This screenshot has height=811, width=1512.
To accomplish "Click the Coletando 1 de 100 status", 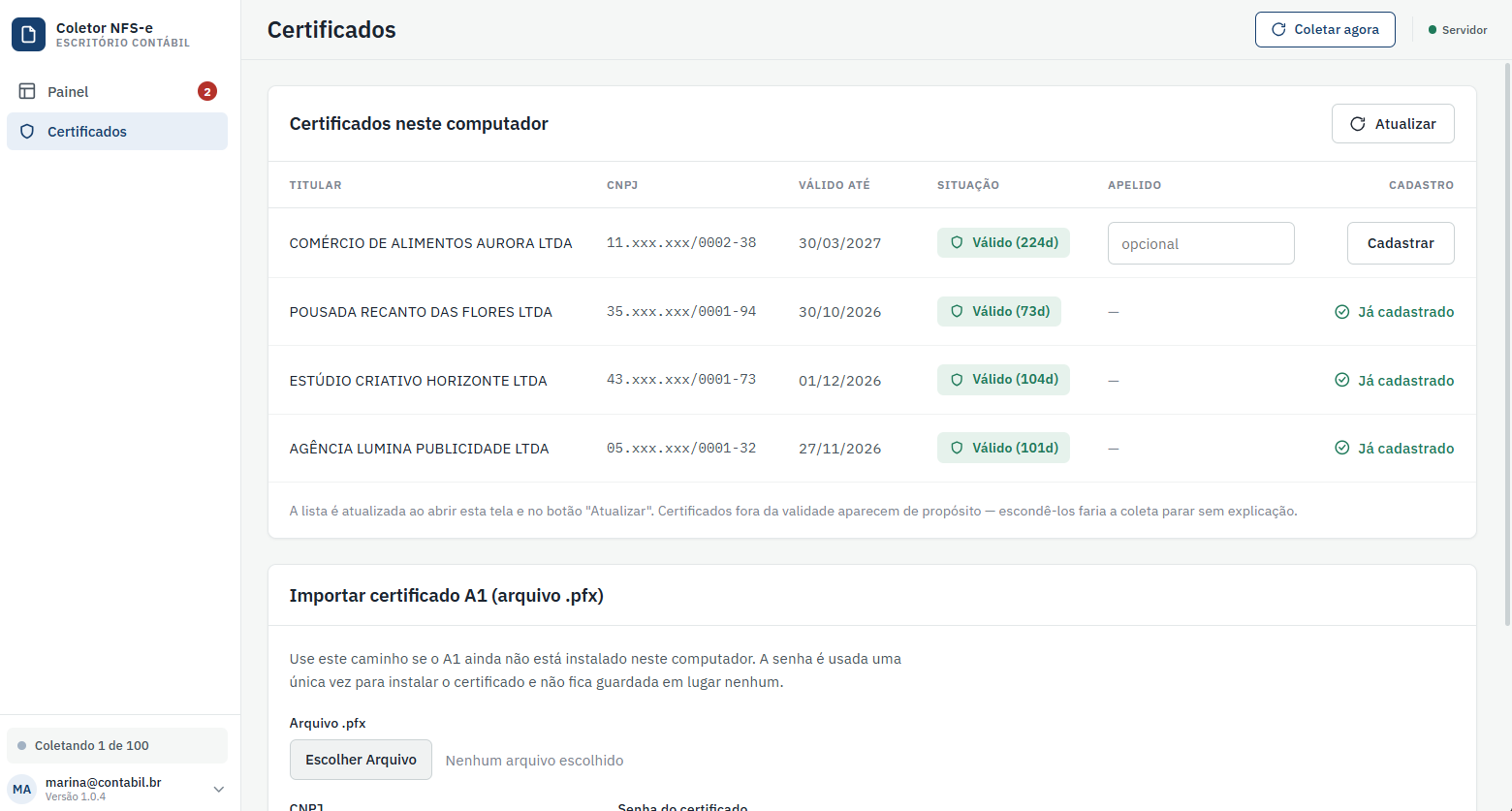I will point(117,746).
